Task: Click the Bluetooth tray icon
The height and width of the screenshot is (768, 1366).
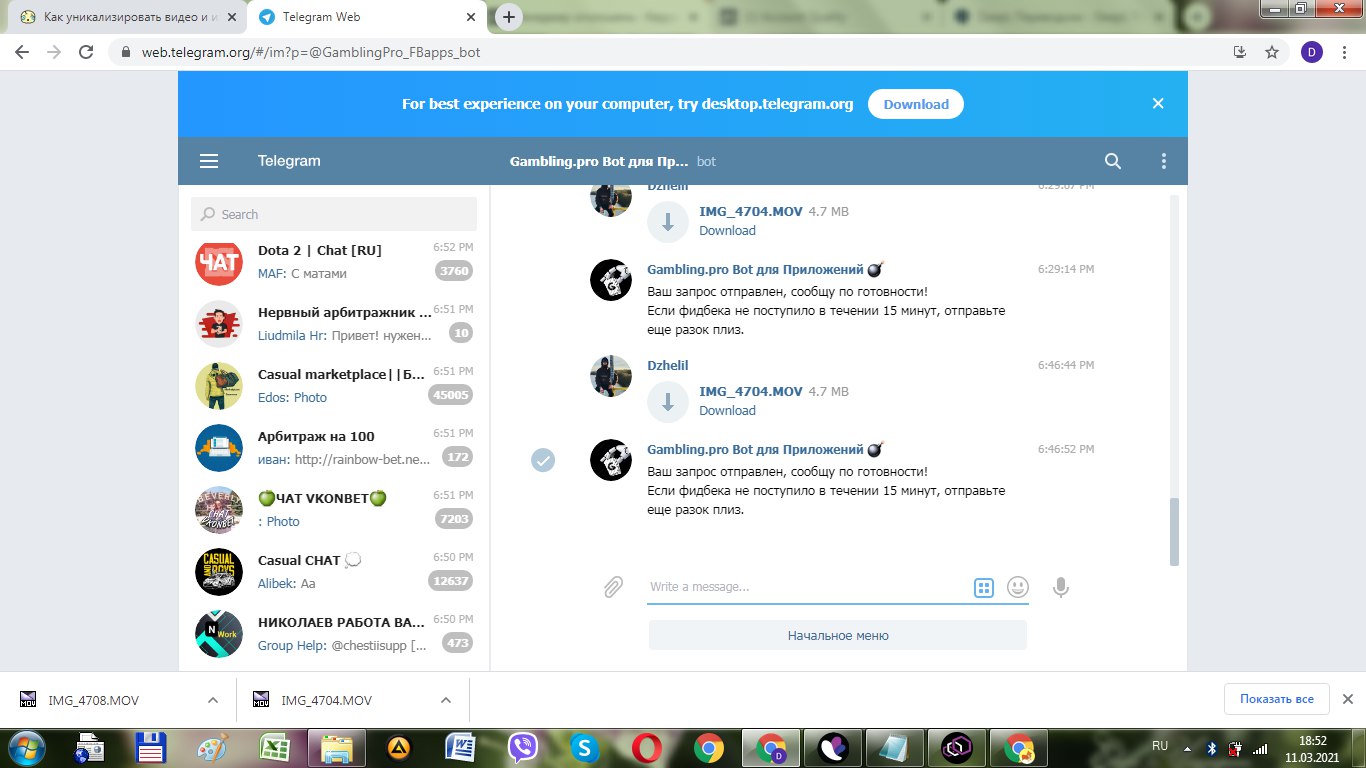Action: point(1210,747)
